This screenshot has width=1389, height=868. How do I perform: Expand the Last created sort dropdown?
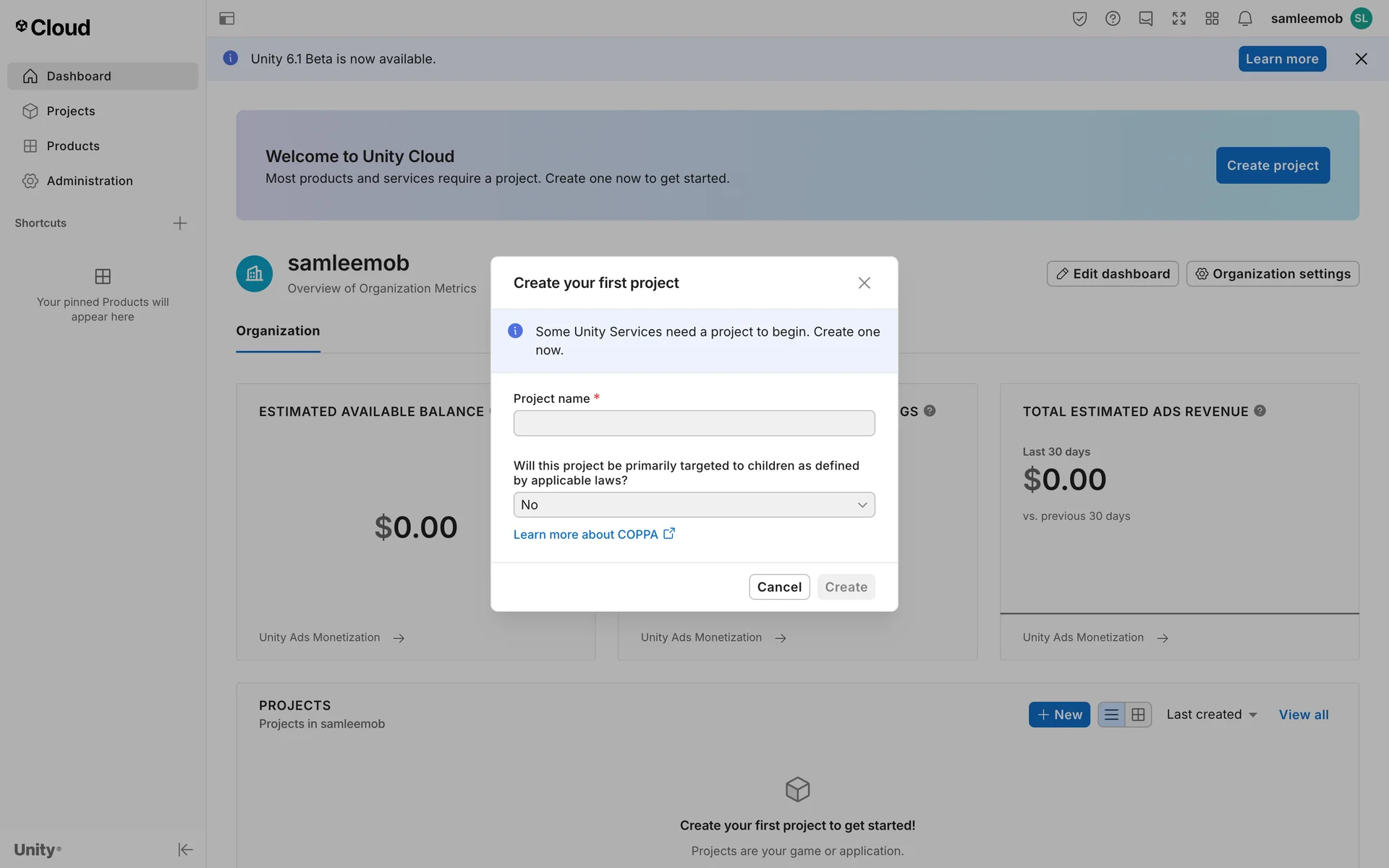[1212, 715]
